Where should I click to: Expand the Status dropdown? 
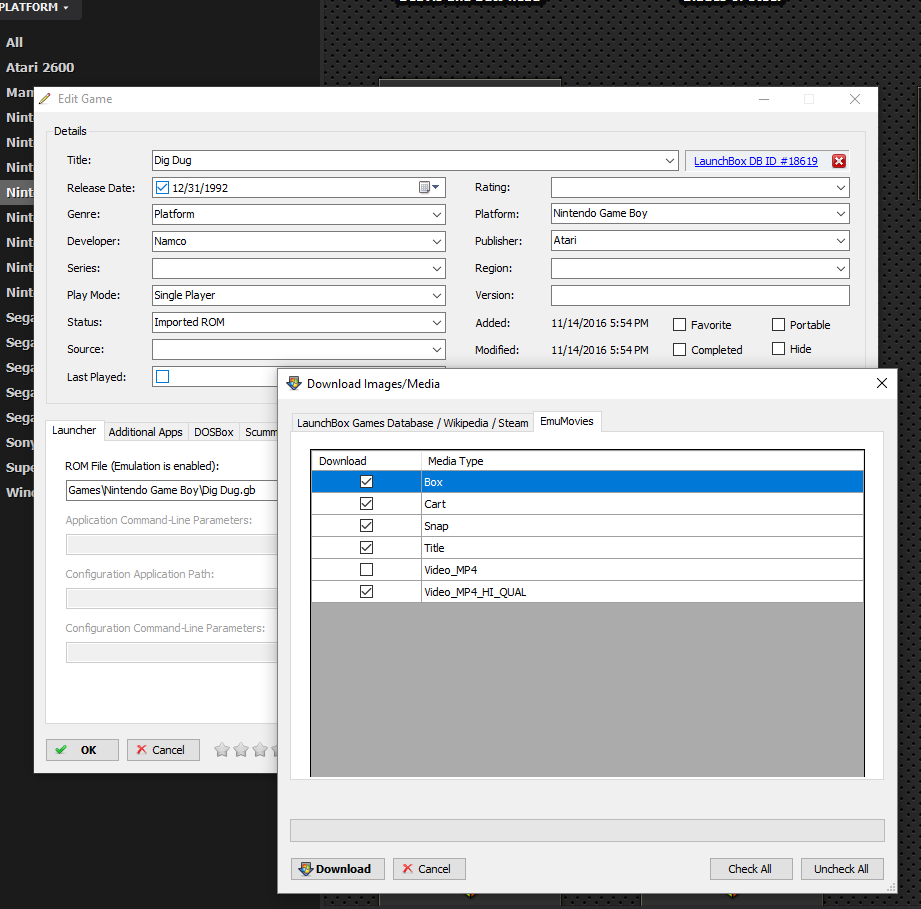(436, 322)
